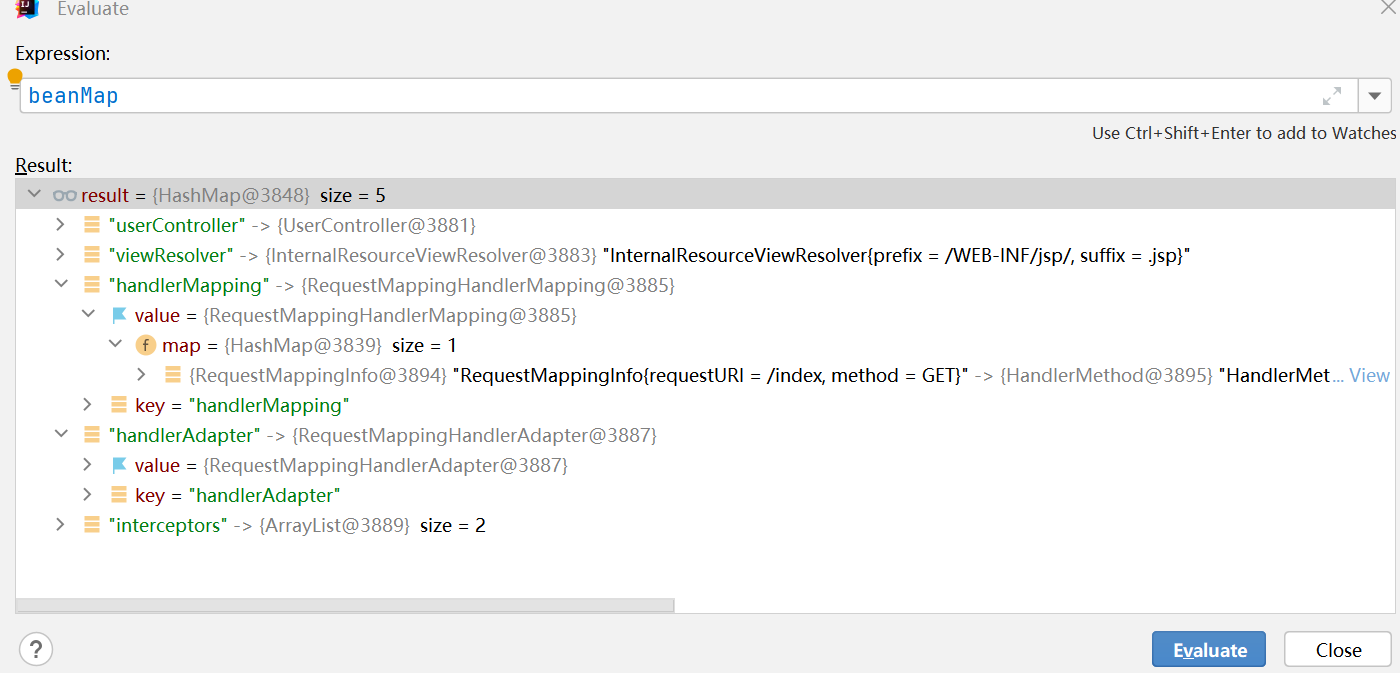Collapse the "handlerMapping" entry

tap(60, 285)
